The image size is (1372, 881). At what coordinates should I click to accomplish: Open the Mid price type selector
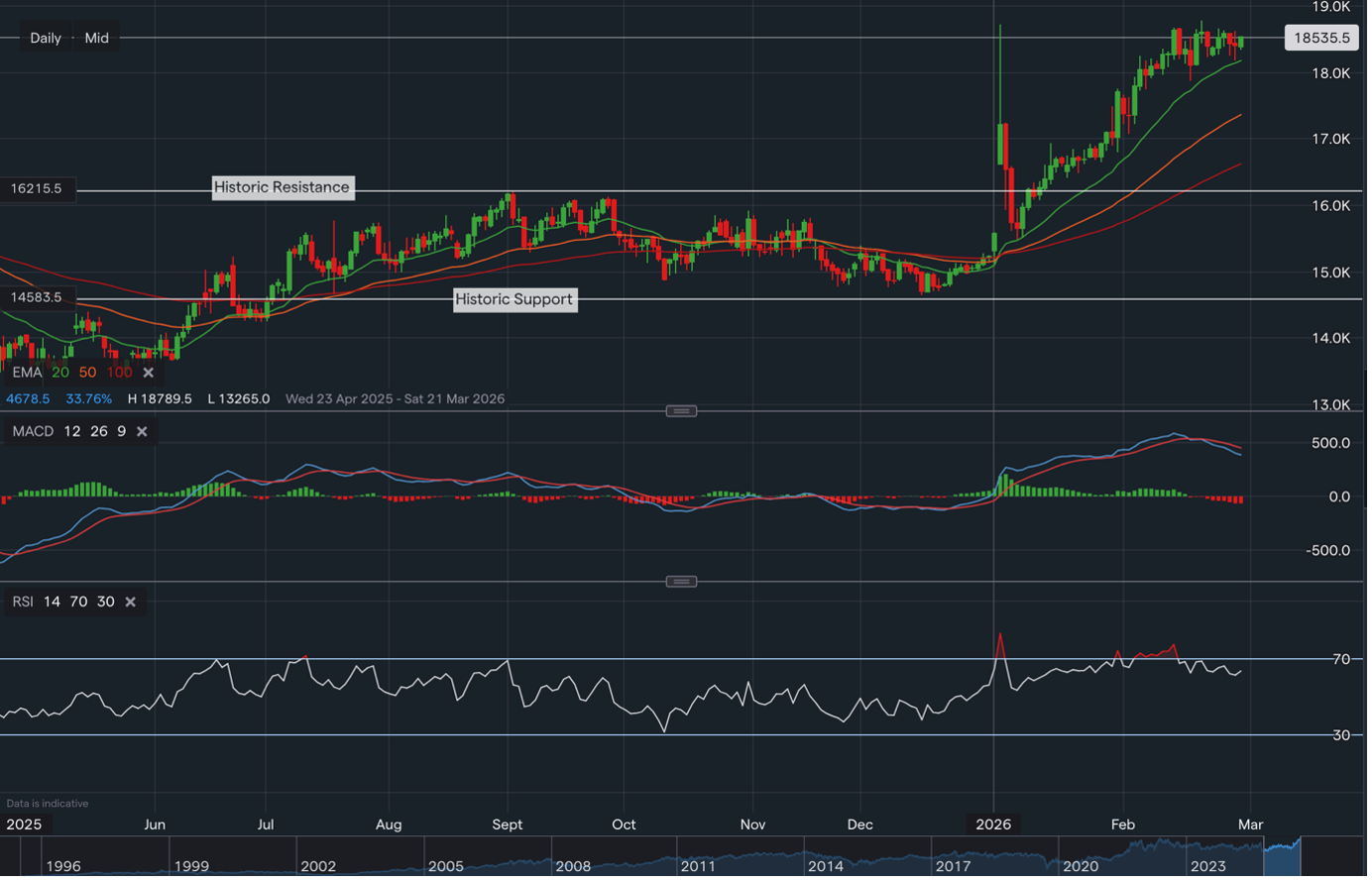(96, 38)
